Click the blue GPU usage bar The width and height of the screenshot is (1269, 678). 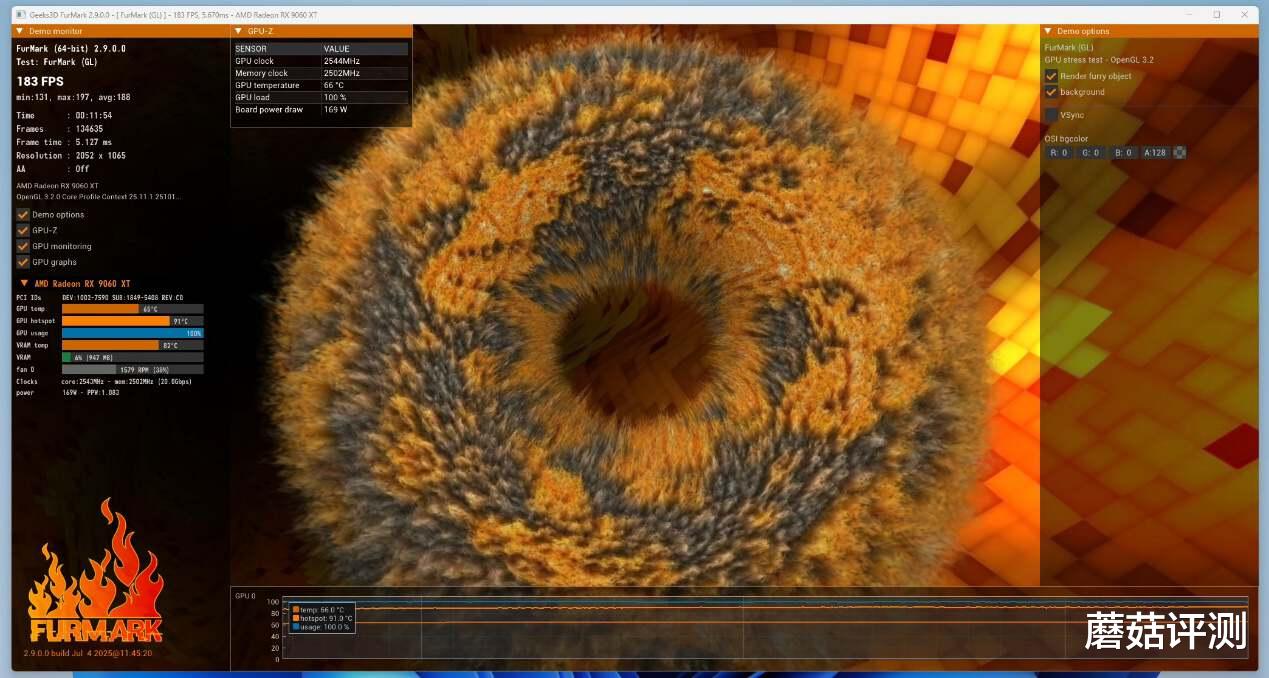[x=132, y=333]
